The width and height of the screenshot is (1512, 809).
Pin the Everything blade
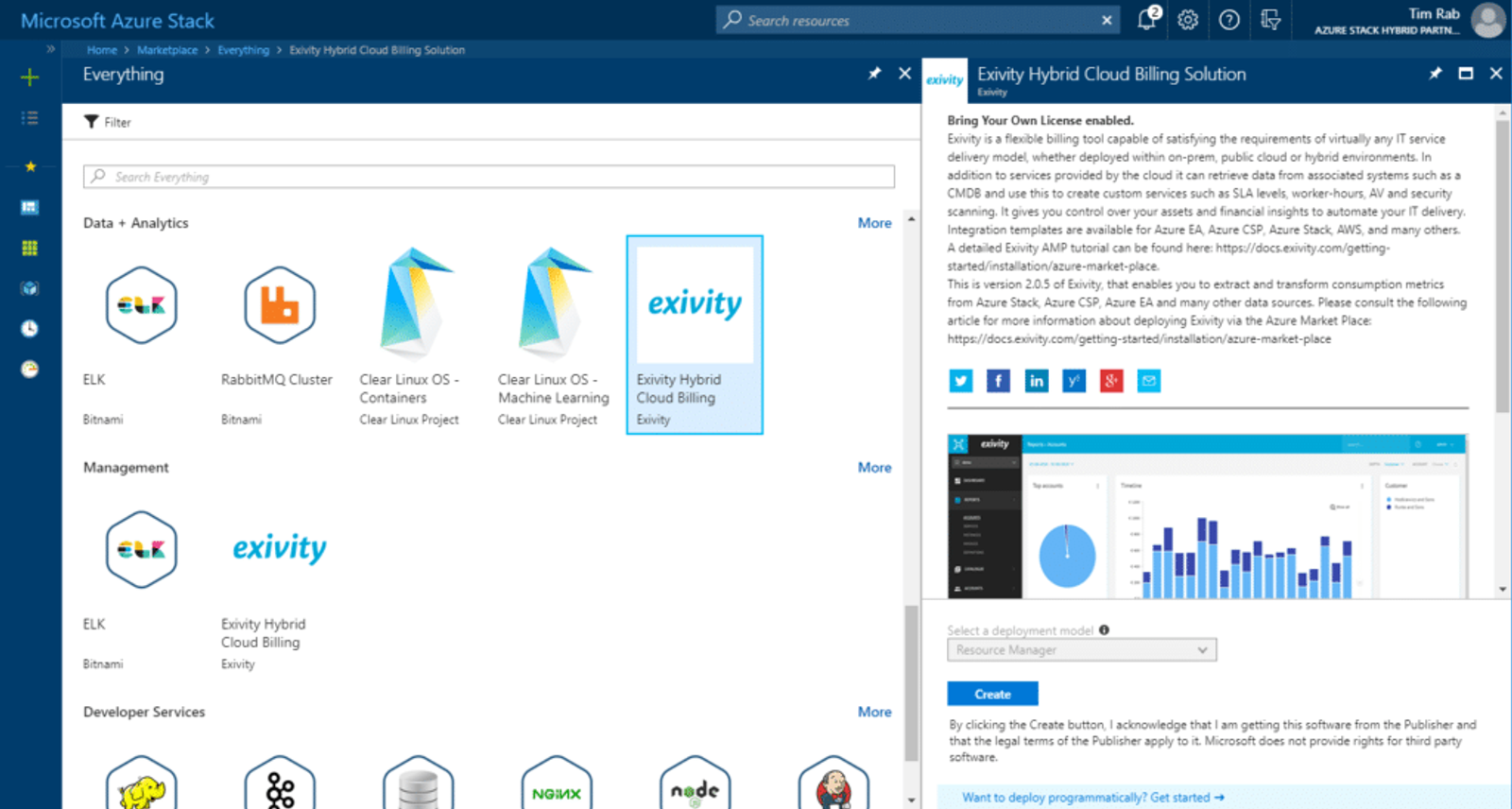tap(874, 74)
